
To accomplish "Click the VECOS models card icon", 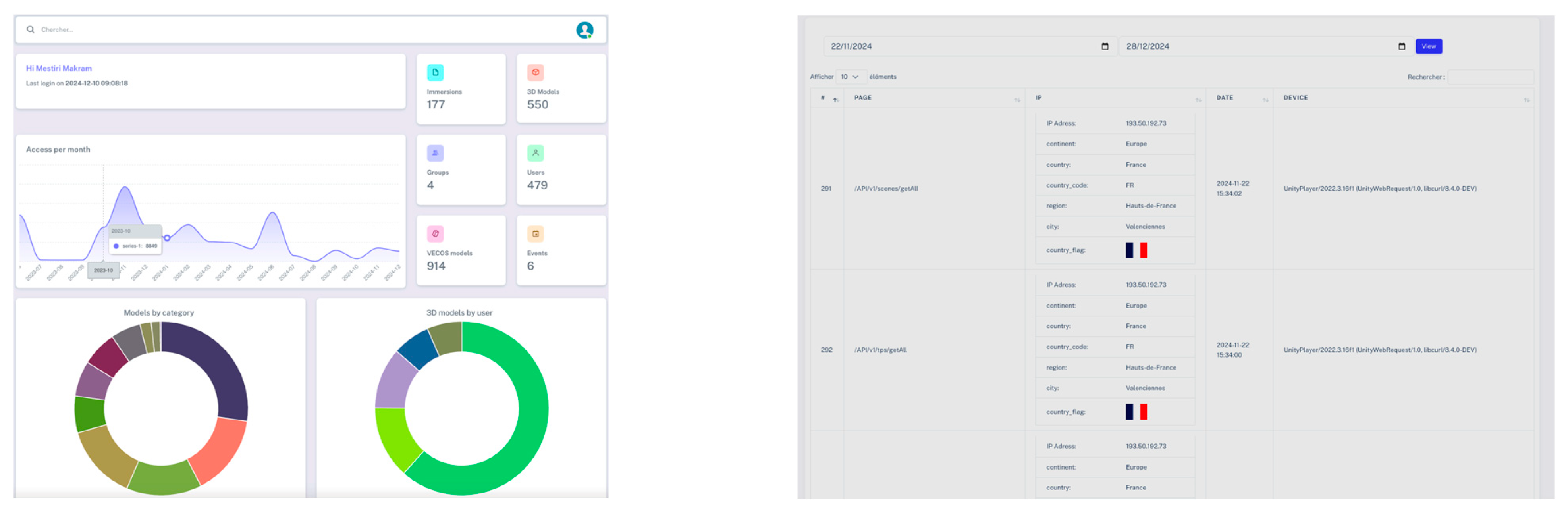I will pos(435,233).
